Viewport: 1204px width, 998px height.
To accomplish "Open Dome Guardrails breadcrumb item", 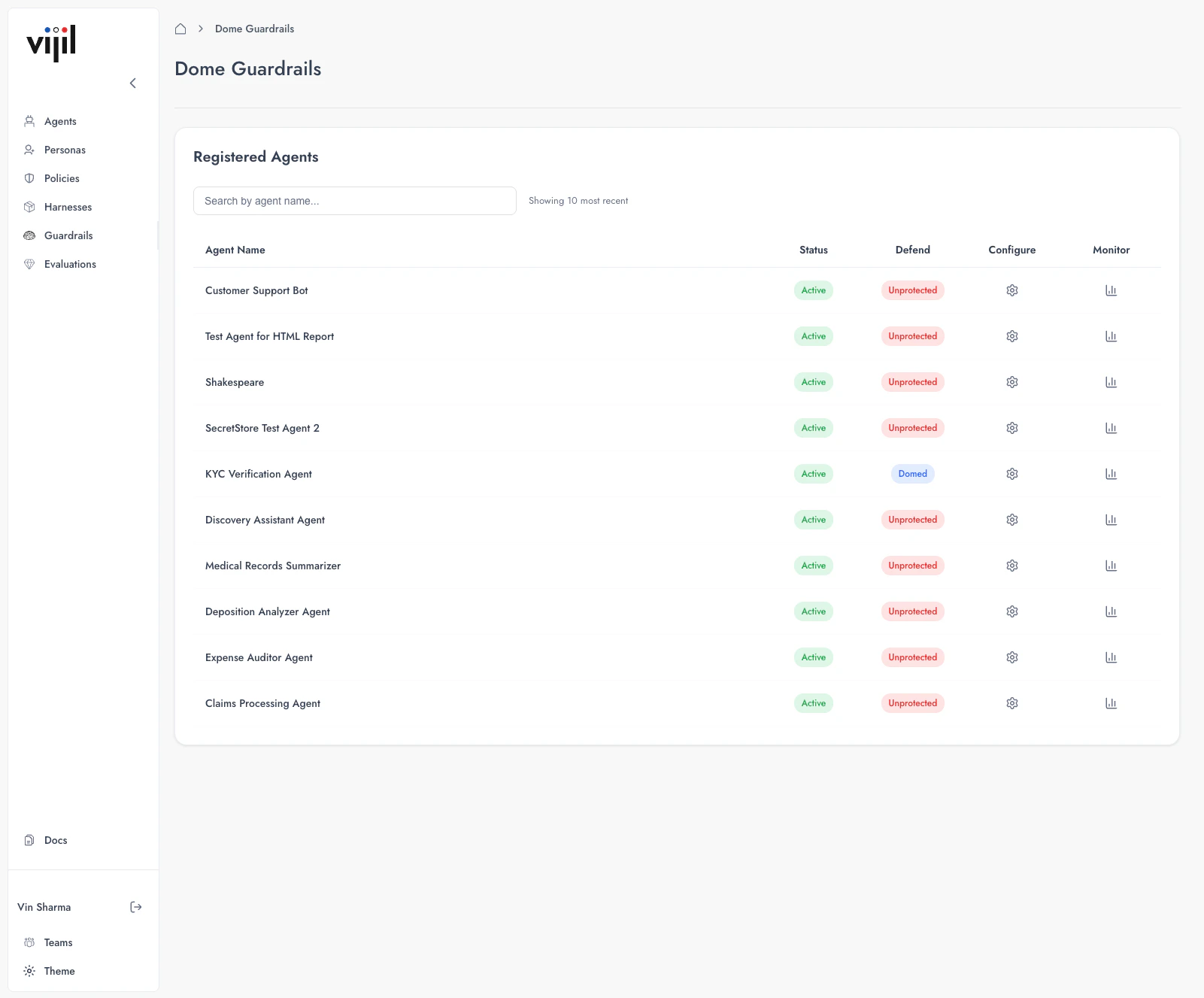I will point(253,29).
